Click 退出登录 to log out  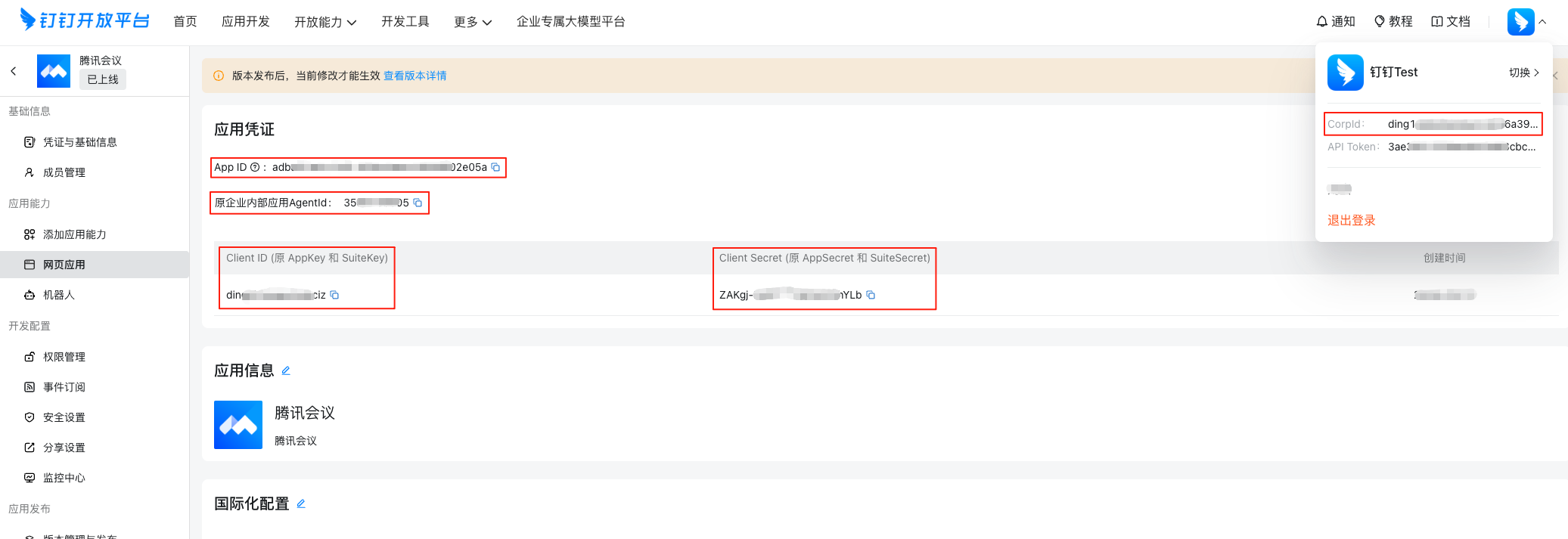tap(1352, 220)
